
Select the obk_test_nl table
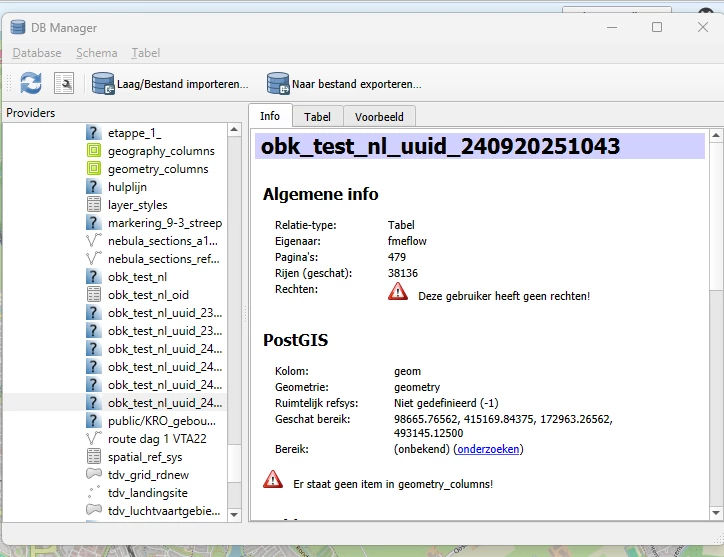[137, 277]
